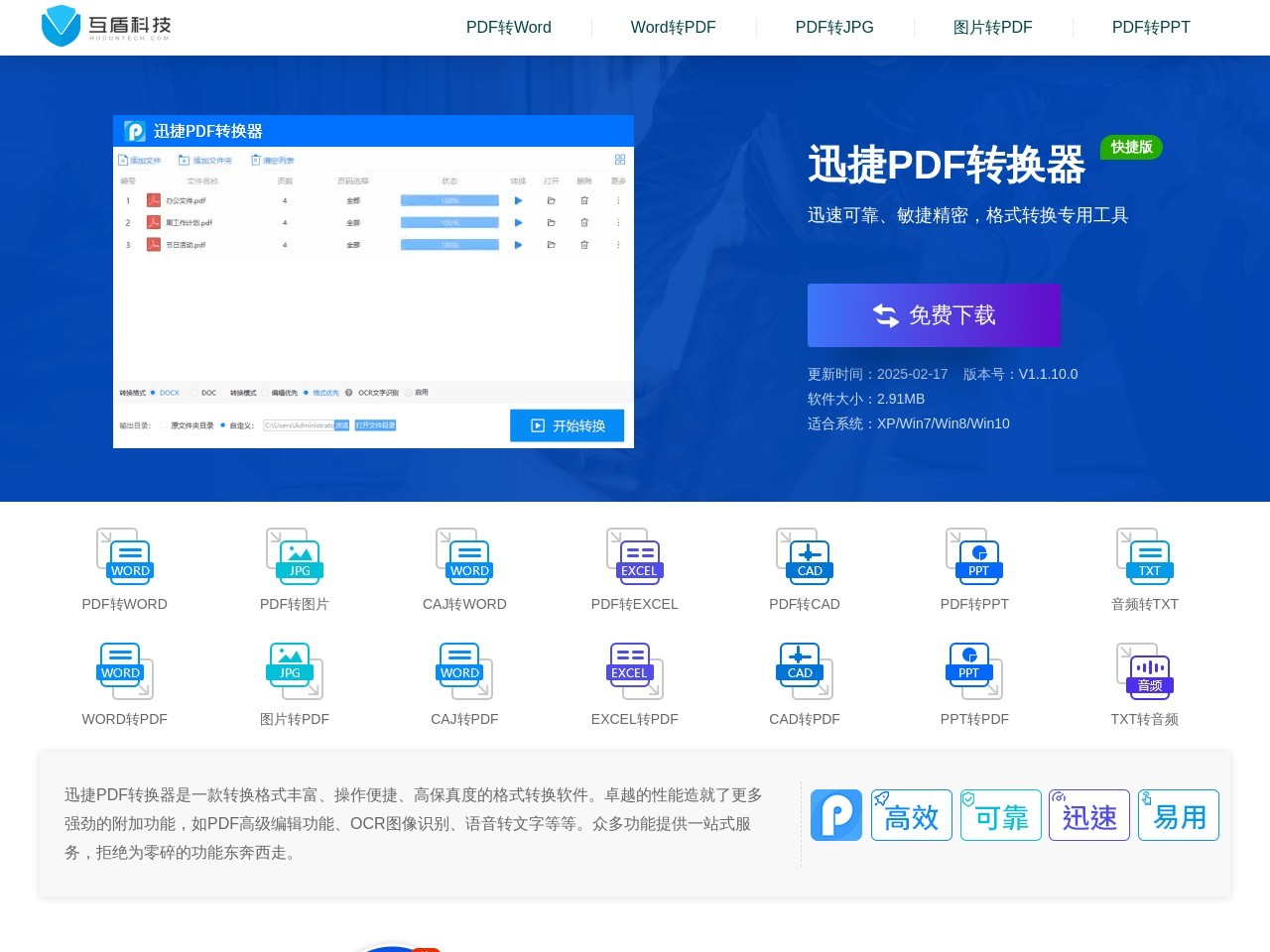This screenshot has width=1270, height=952.
Task: Click open-folder icon for 周工作计划.pdf
Action: coord(551,222)
